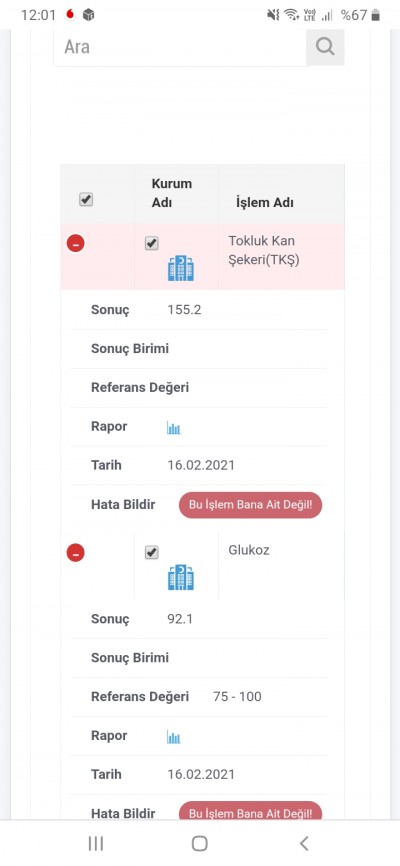Report error for Tokluk Kan Şekeri: Bu İşlem Bana Ait Değil
This screenshot has width=400, height=866.
(250, 505)
